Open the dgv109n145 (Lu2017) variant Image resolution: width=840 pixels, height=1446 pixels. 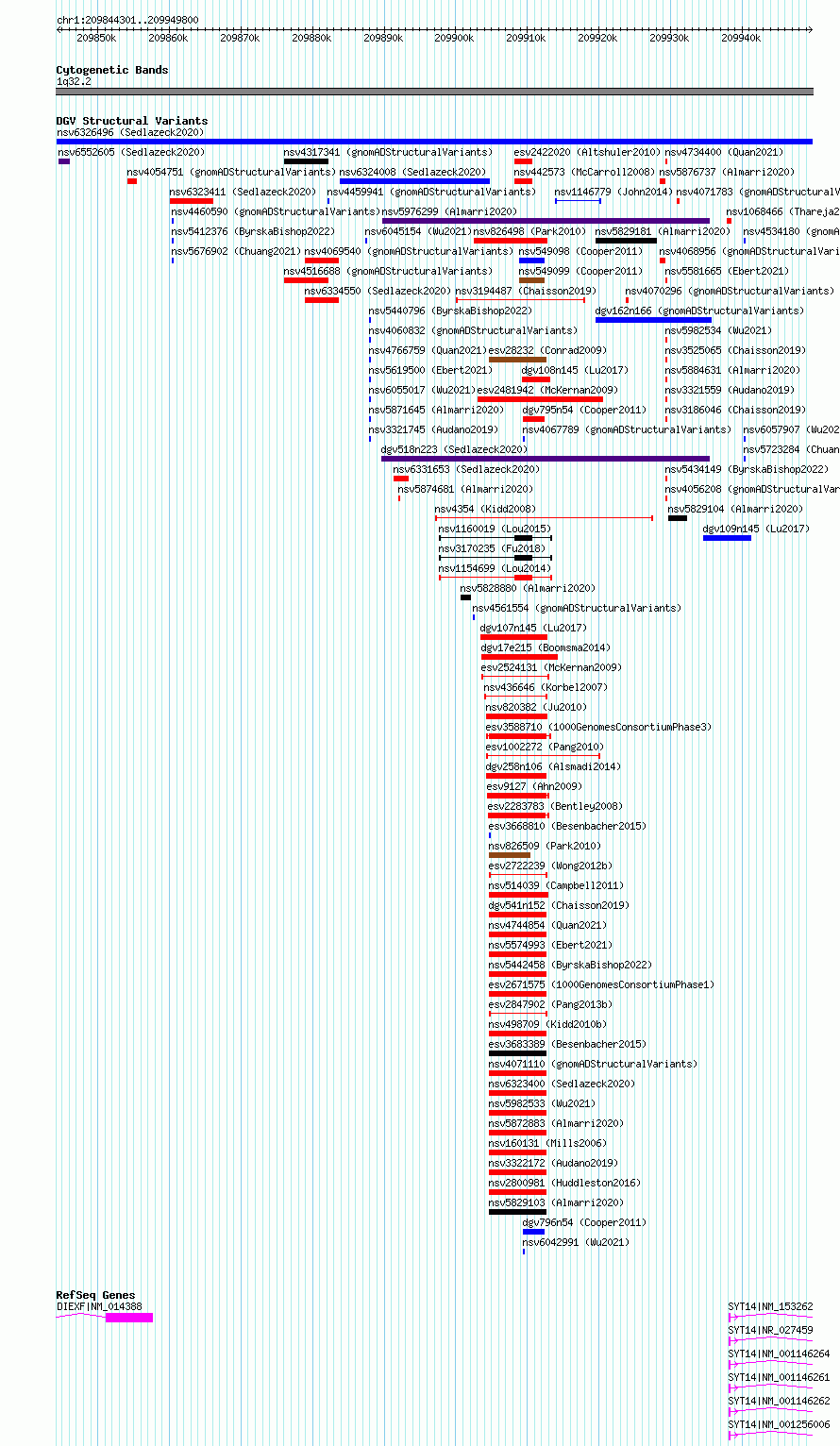pyautogui.click(x=756, y=529)
